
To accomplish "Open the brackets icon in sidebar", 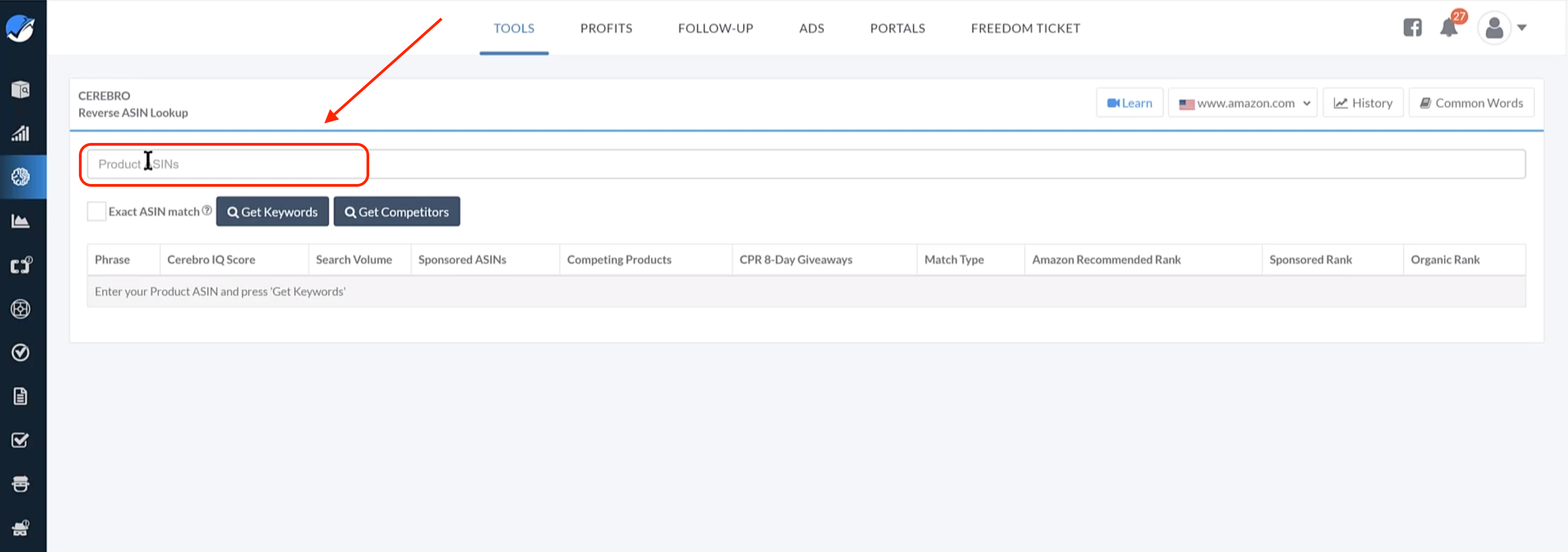I will 21,264.
